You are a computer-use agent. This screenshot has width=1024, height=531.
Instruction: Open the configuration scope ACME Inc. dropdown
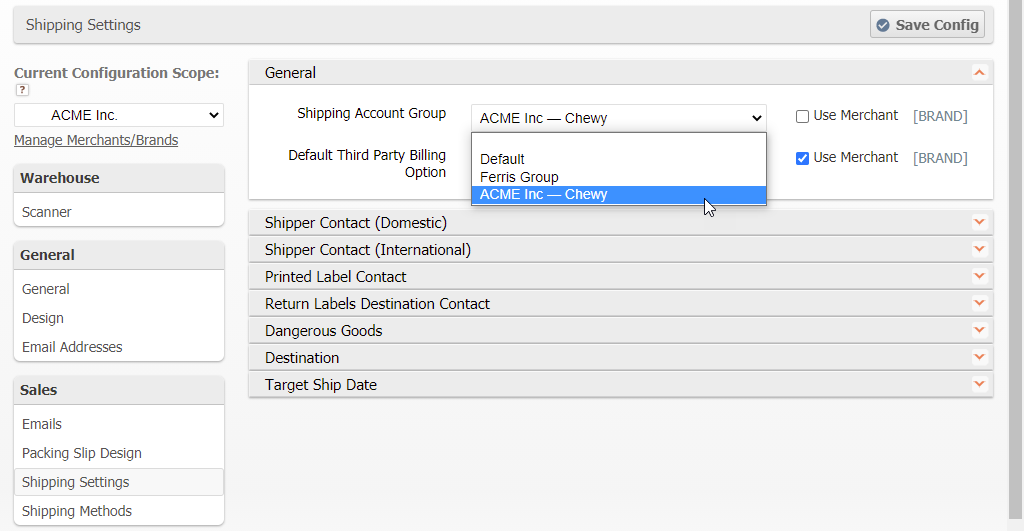coord(119,115)
